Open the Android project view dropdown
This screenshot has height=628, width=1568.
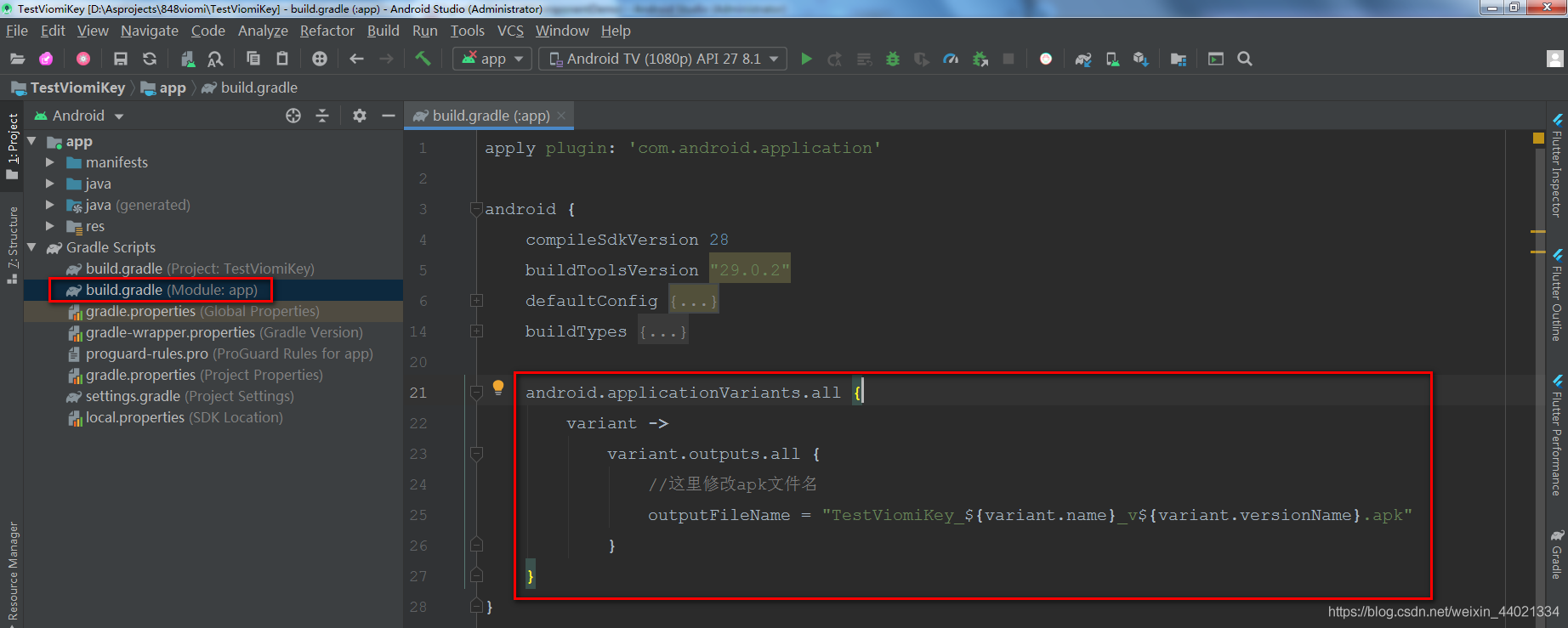pyautogui.click(x=79, y=116)
